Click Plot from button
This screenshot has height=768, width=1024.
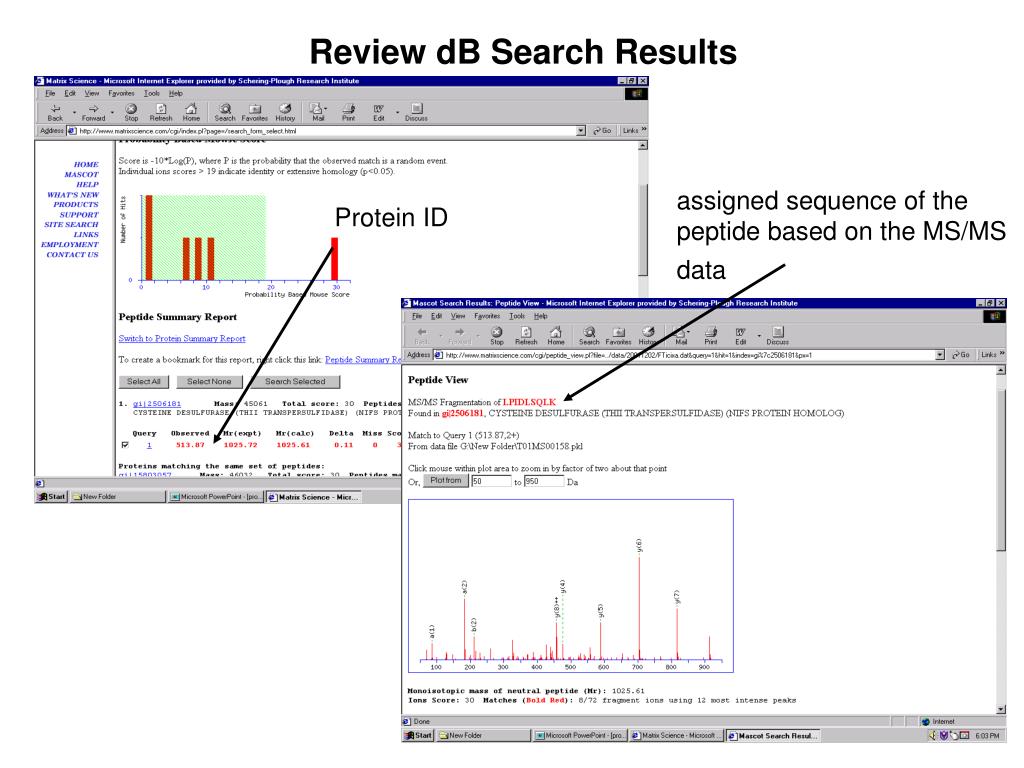click(x=445, y=480)
